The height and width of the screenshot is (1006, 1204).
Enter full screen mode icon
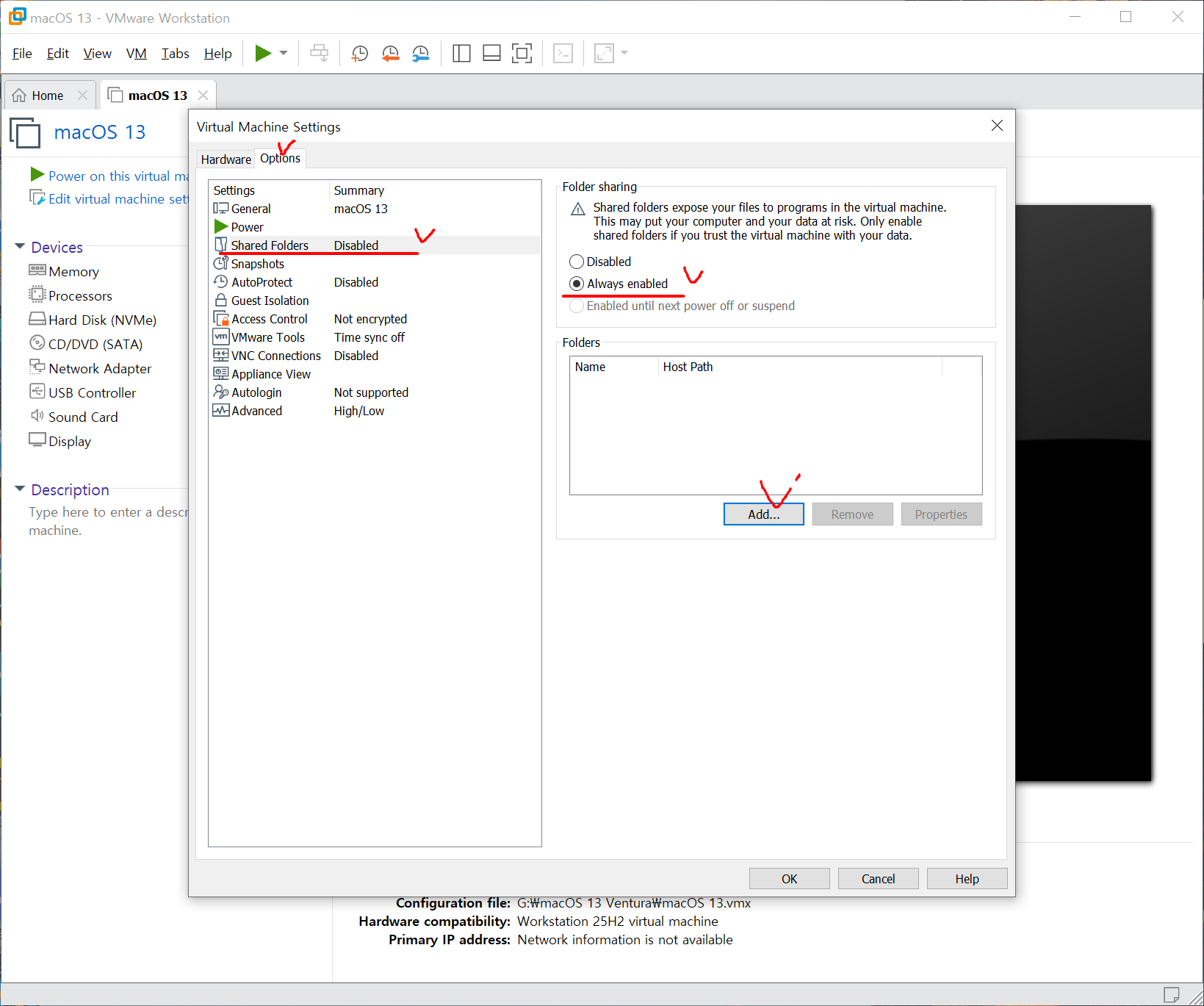(x=522, y=53)
